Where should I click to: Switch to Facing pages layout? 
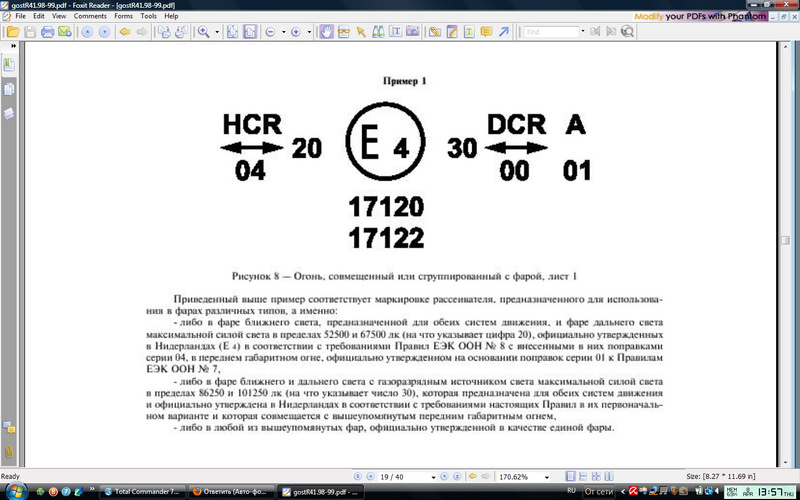click(x=609, y=477)
